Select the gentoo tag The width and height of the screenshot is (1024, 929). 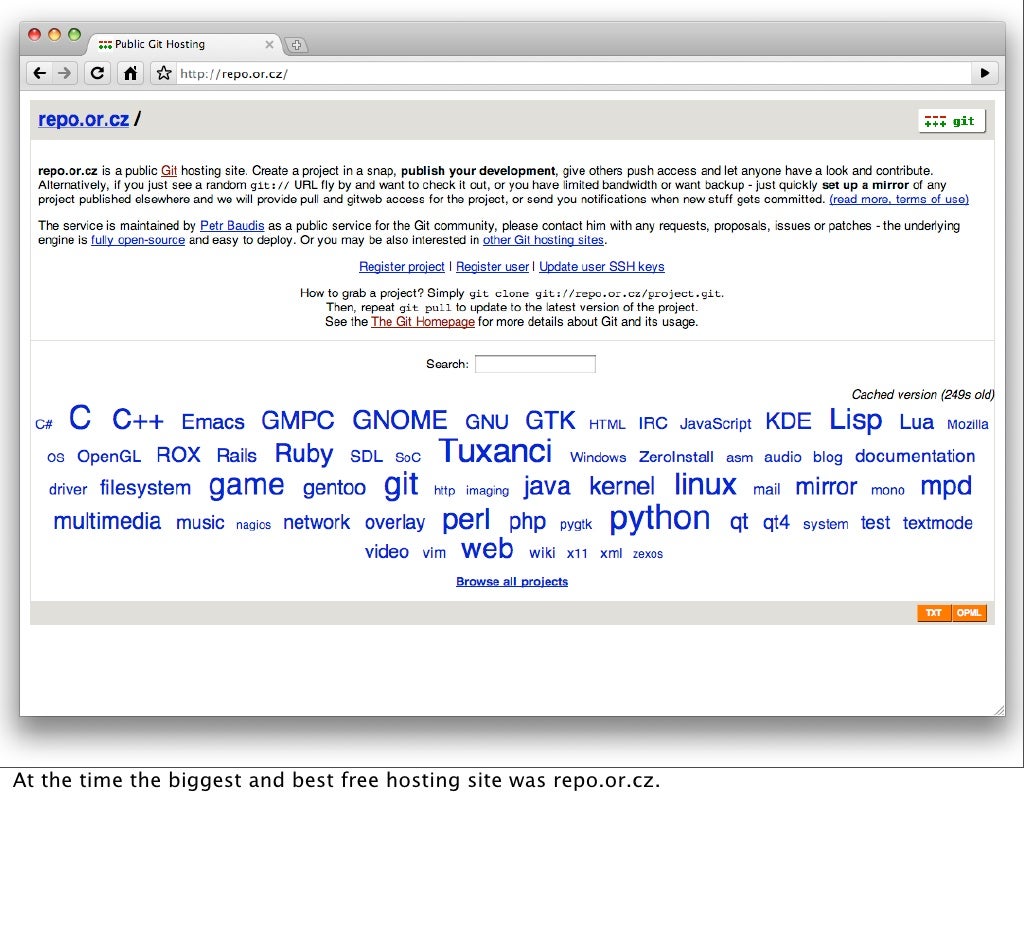pyautogui.click(x=334, y=488)
